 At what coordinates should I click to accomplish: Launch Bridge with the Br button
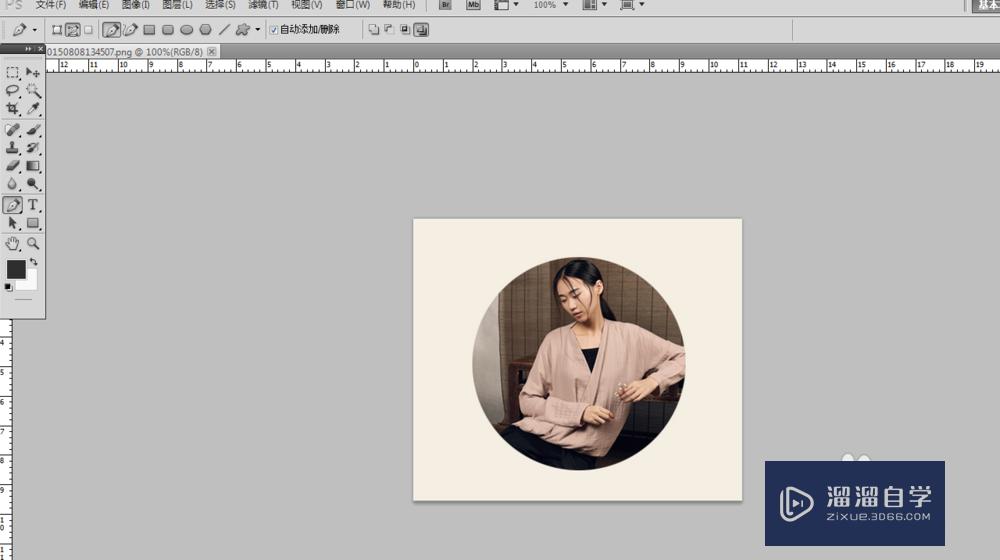tap(446, 5)
